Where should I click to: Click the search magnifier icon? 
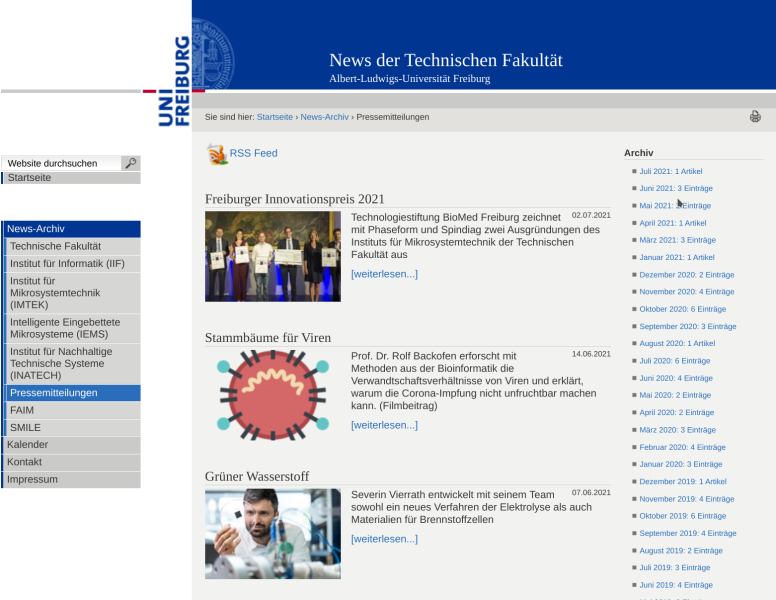pos(130,163)
